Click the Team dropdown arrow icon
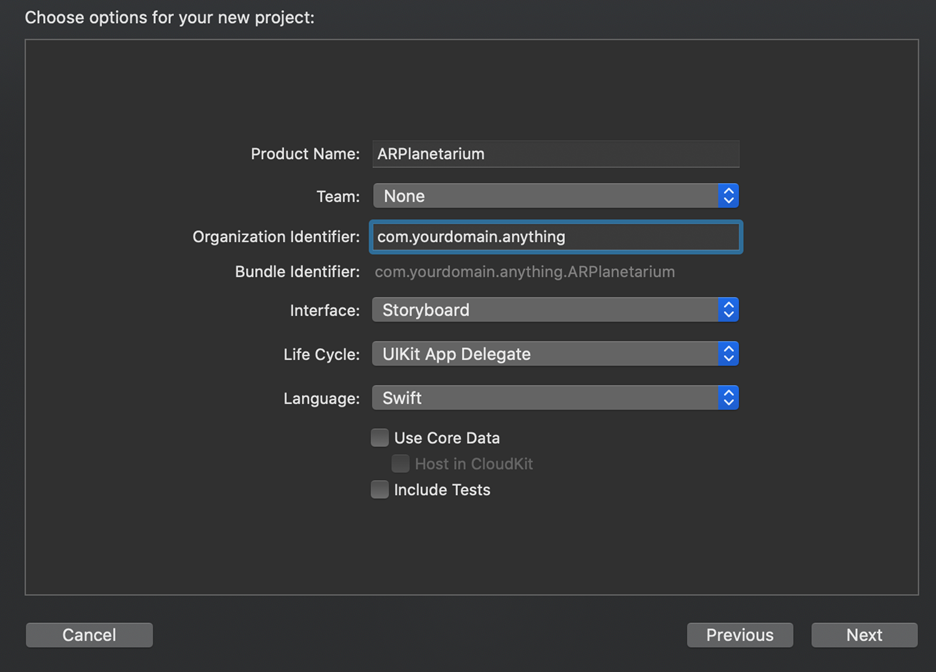936x672 pixels. (x=728, y=196)
